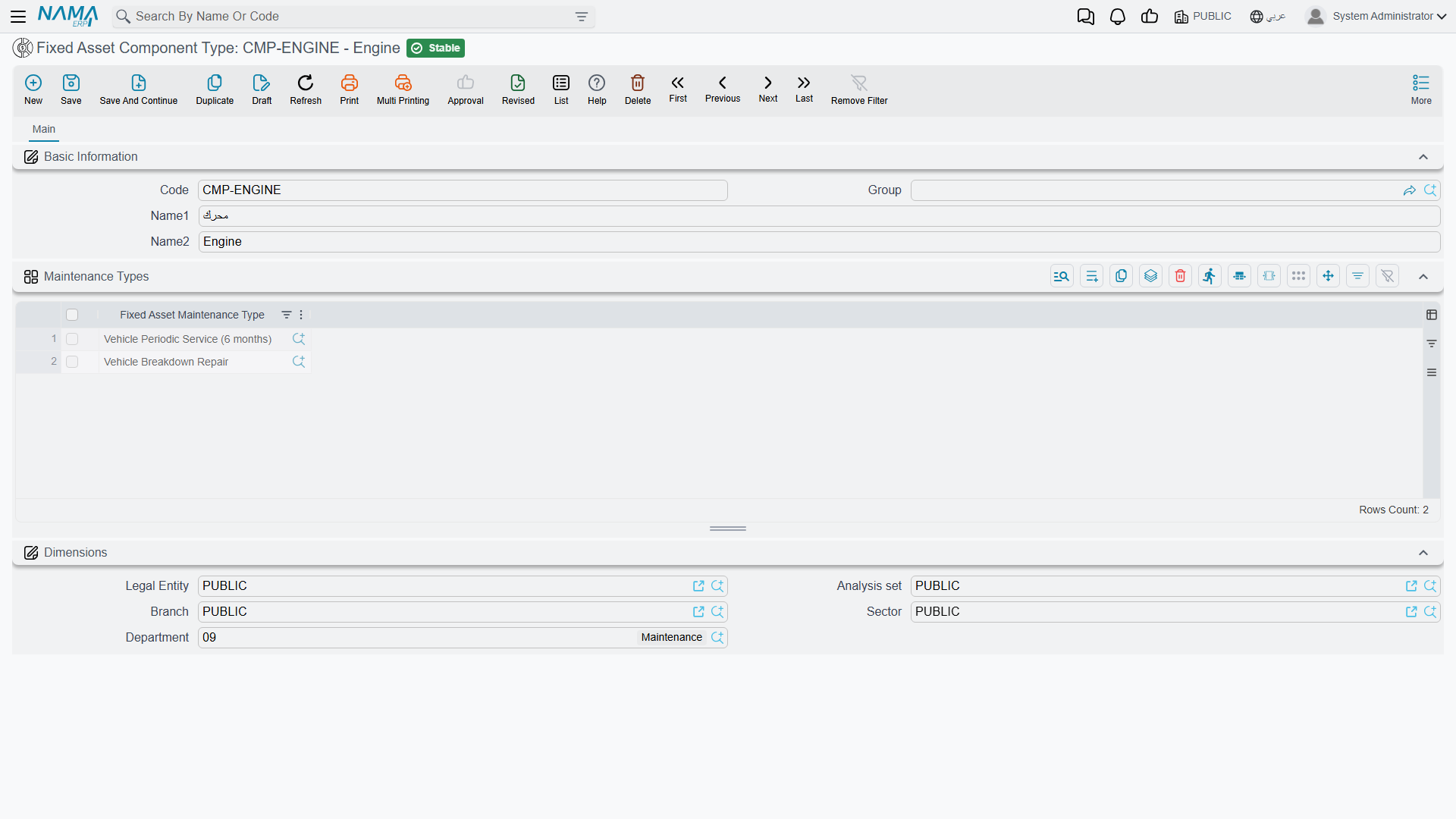Open Branch lookup search icon
Screen dimensions: 1456x819
click(717, 612)
